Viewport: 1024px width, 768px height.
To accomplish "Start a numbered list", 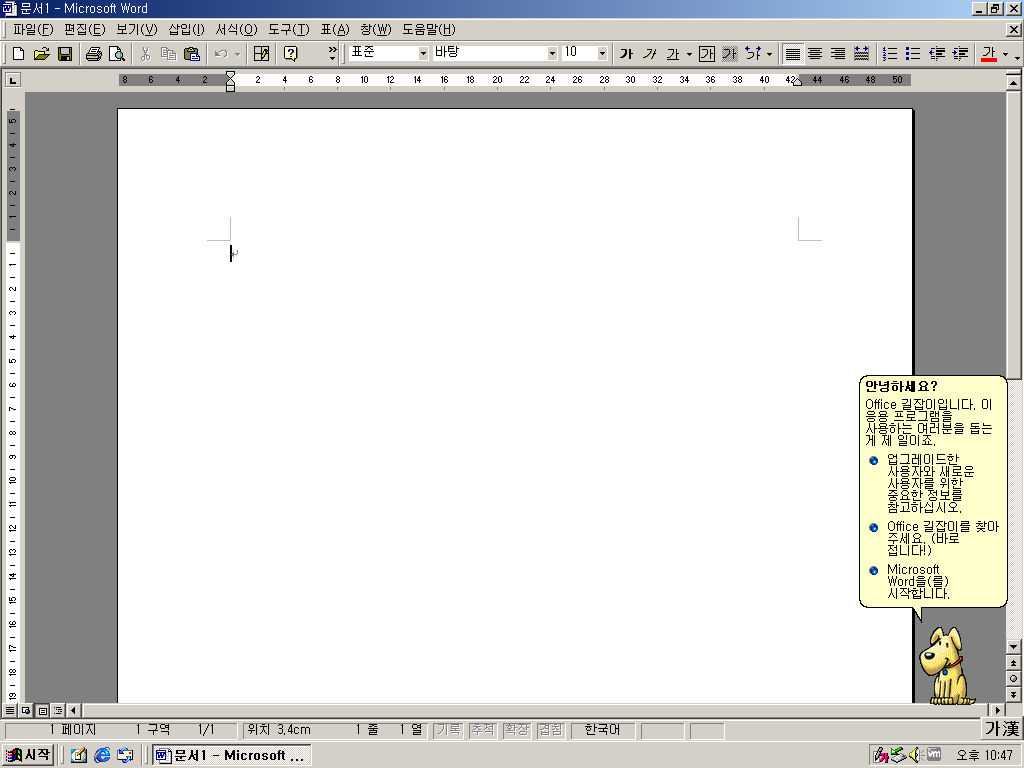I will tap(889, 54).
